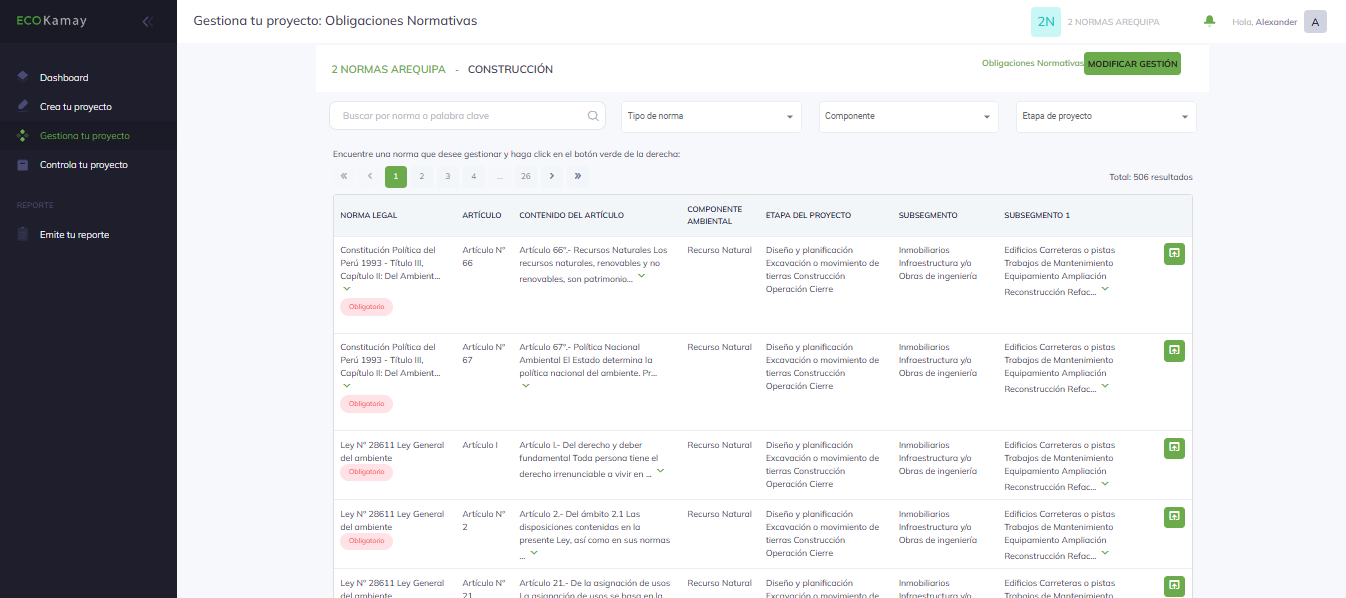Screen dimensions: 1346x598
Task: Click '2 NORMAS AREQUIPA' text beside the 2N badge
Action: (1114, 22)
